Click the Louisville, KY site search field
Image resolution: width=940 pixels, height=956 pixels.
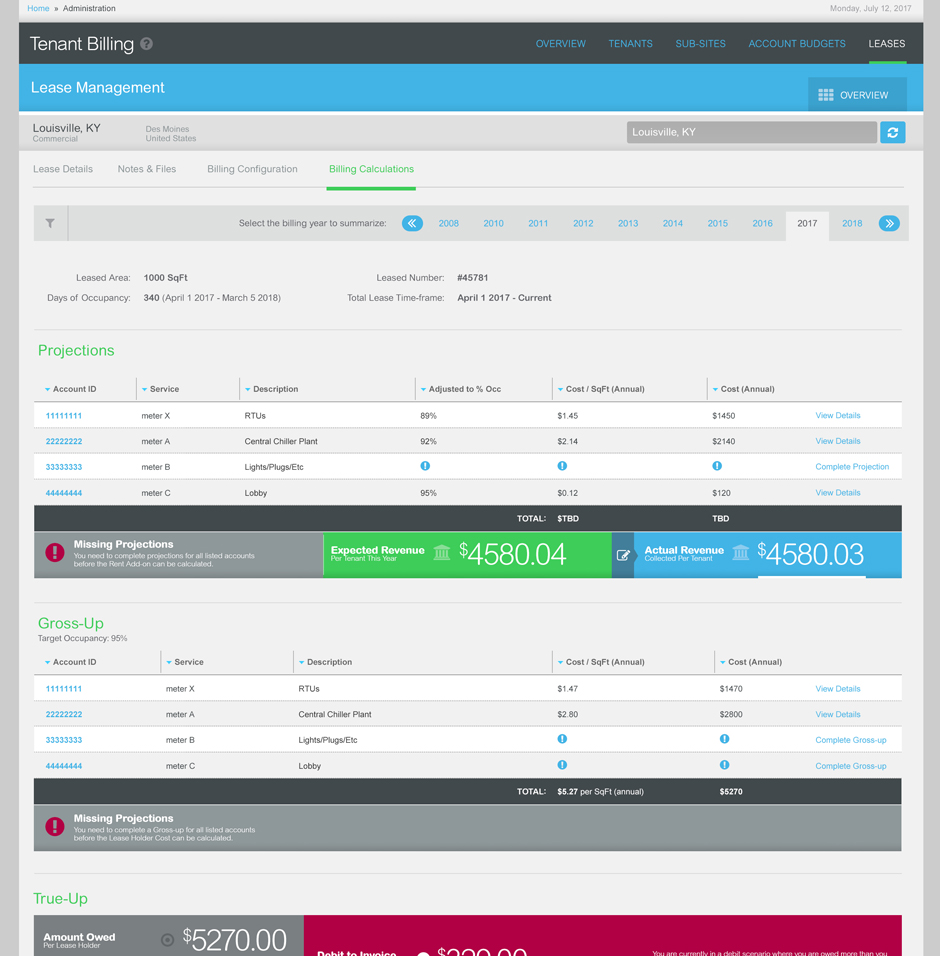coord(752,132)
